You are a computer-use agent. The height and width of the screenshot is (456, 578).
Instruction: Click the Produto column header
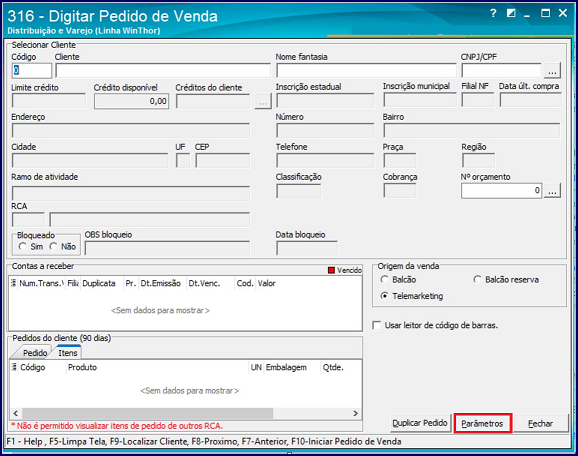[157, 367]
